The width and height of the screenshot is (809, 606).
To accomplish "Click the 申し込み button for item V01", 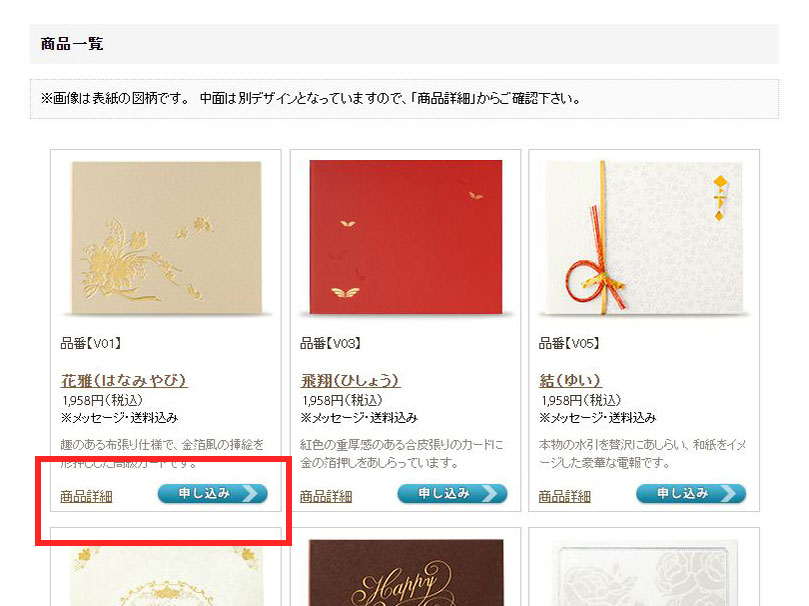I will tap(213, 494).
